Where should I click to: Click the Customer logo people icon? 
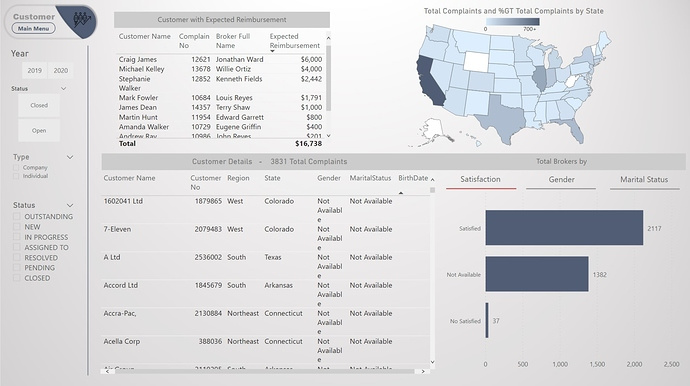pos(81,18)
